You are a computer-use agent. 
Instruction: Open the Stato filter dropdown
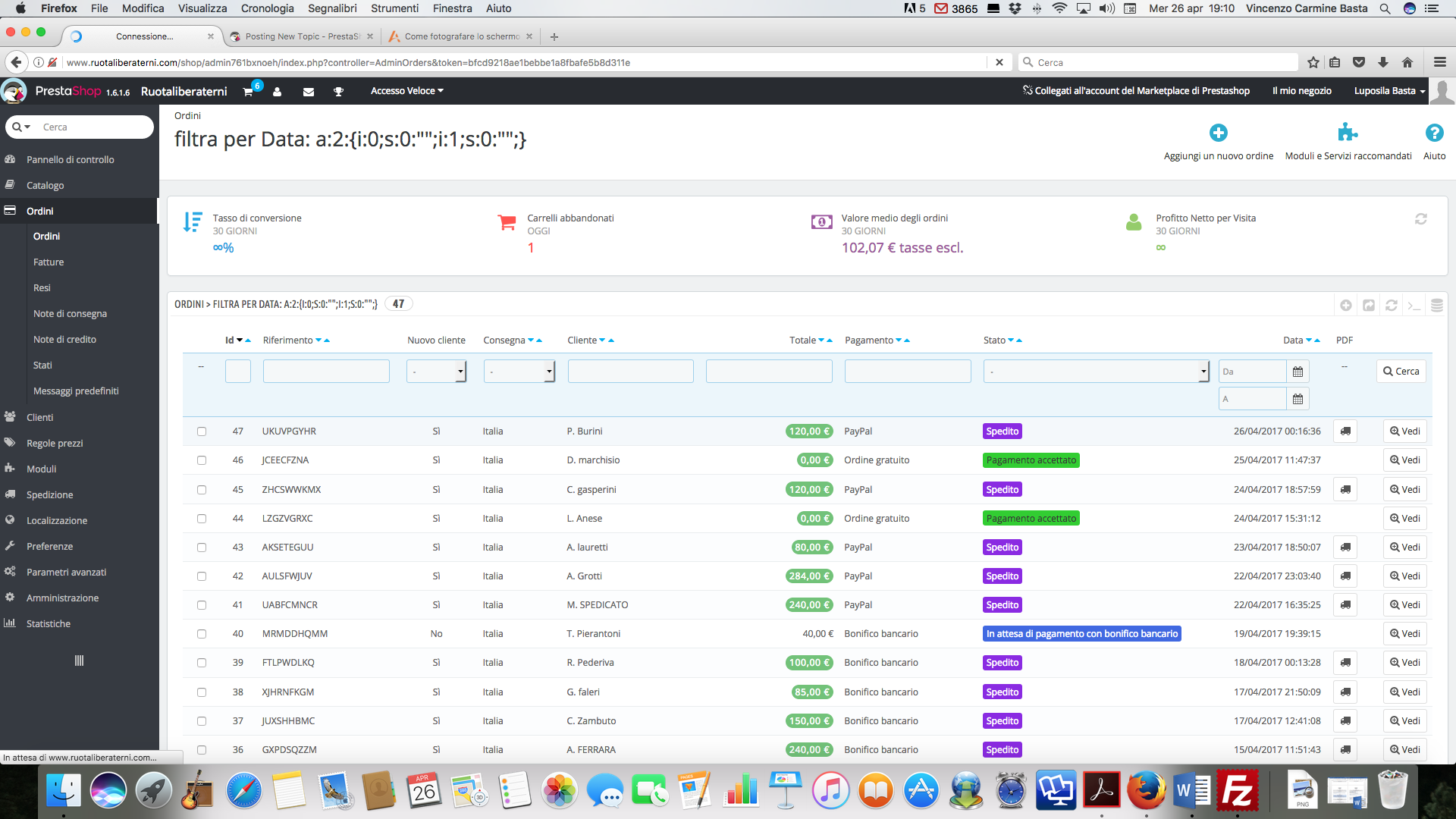coord(1095,372)
